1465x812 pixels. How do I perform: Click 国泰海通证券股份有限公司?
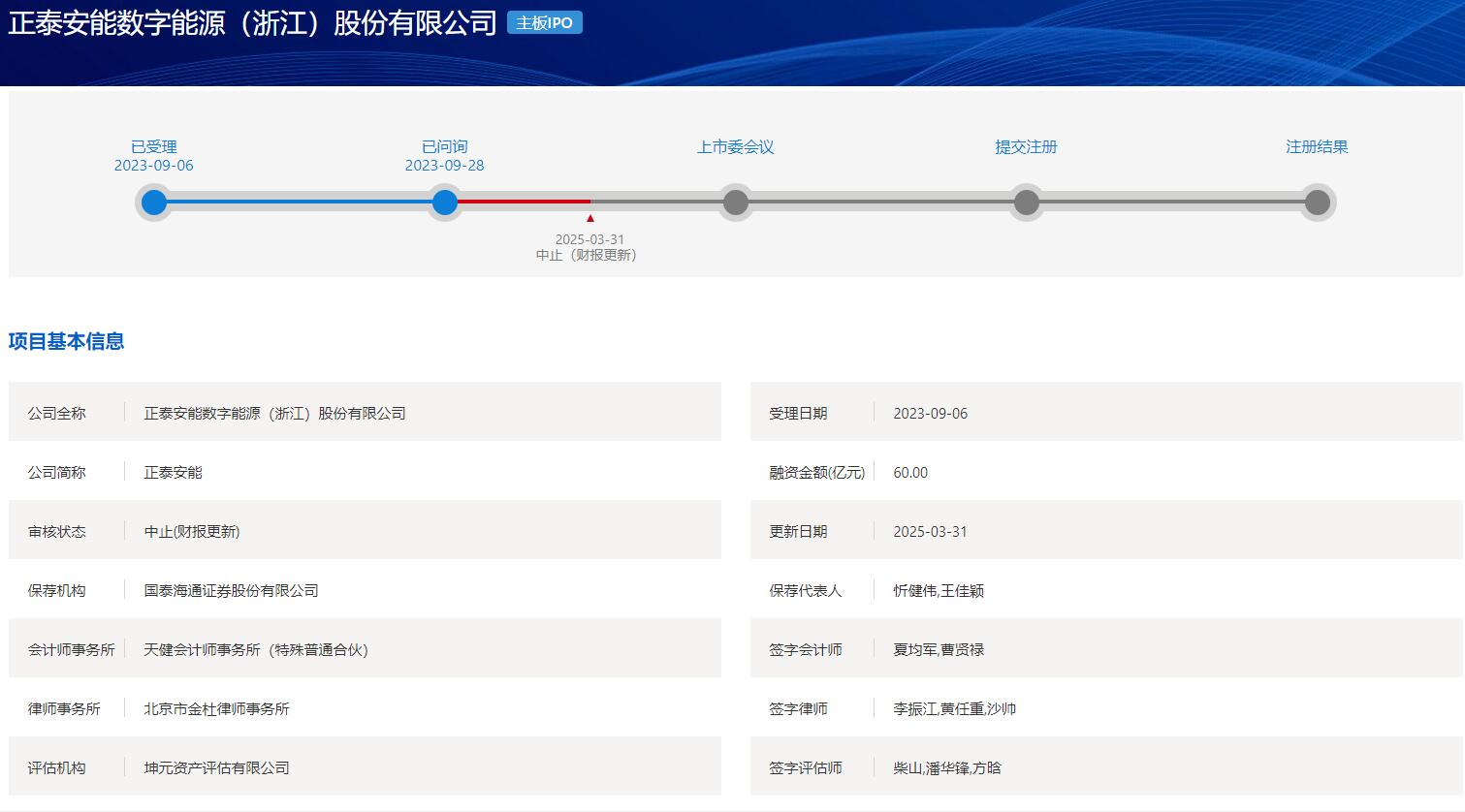pos(232,591)
